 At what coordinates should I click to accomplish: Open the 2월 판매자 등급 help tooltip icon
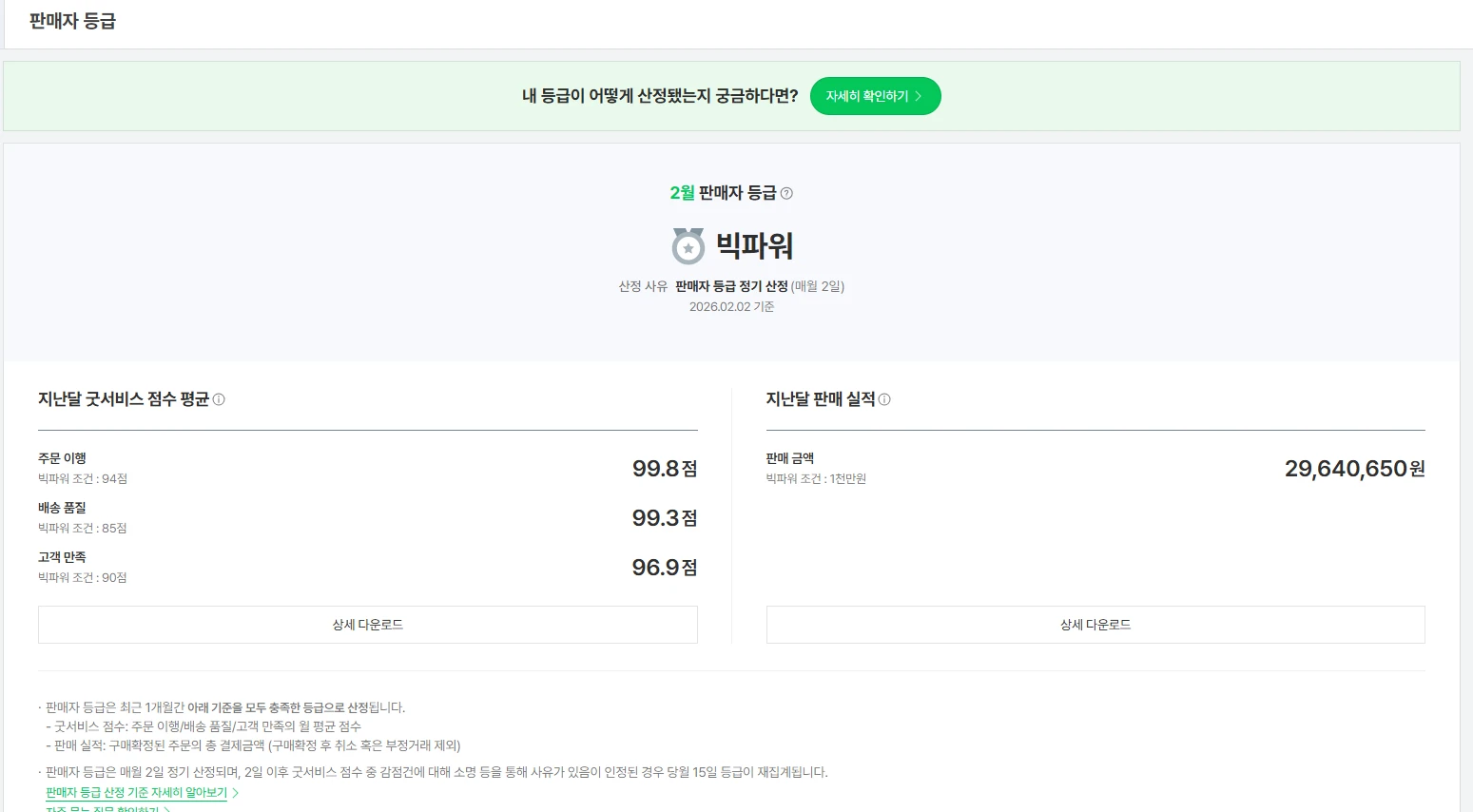point(786,193)
